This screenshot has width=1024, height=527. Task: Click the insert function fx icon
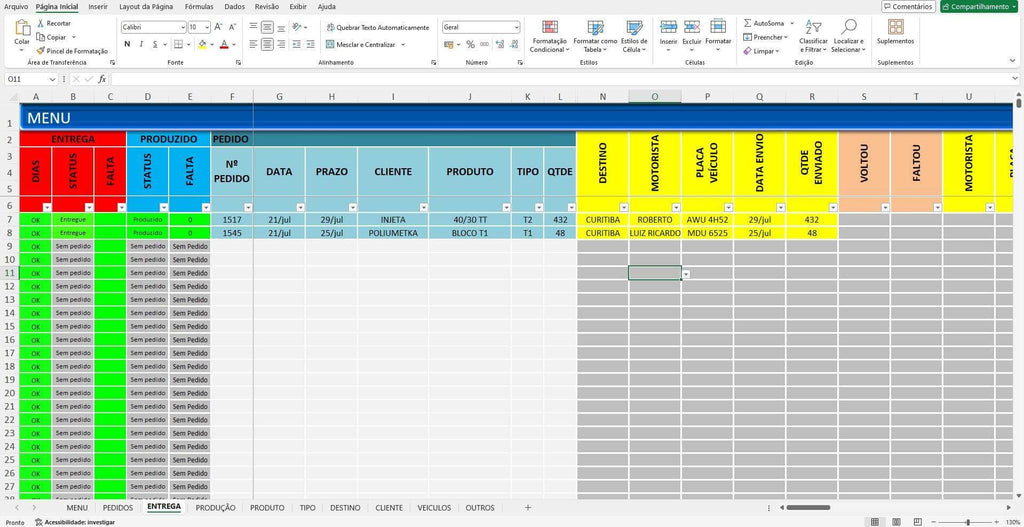(x=102, y=79)
